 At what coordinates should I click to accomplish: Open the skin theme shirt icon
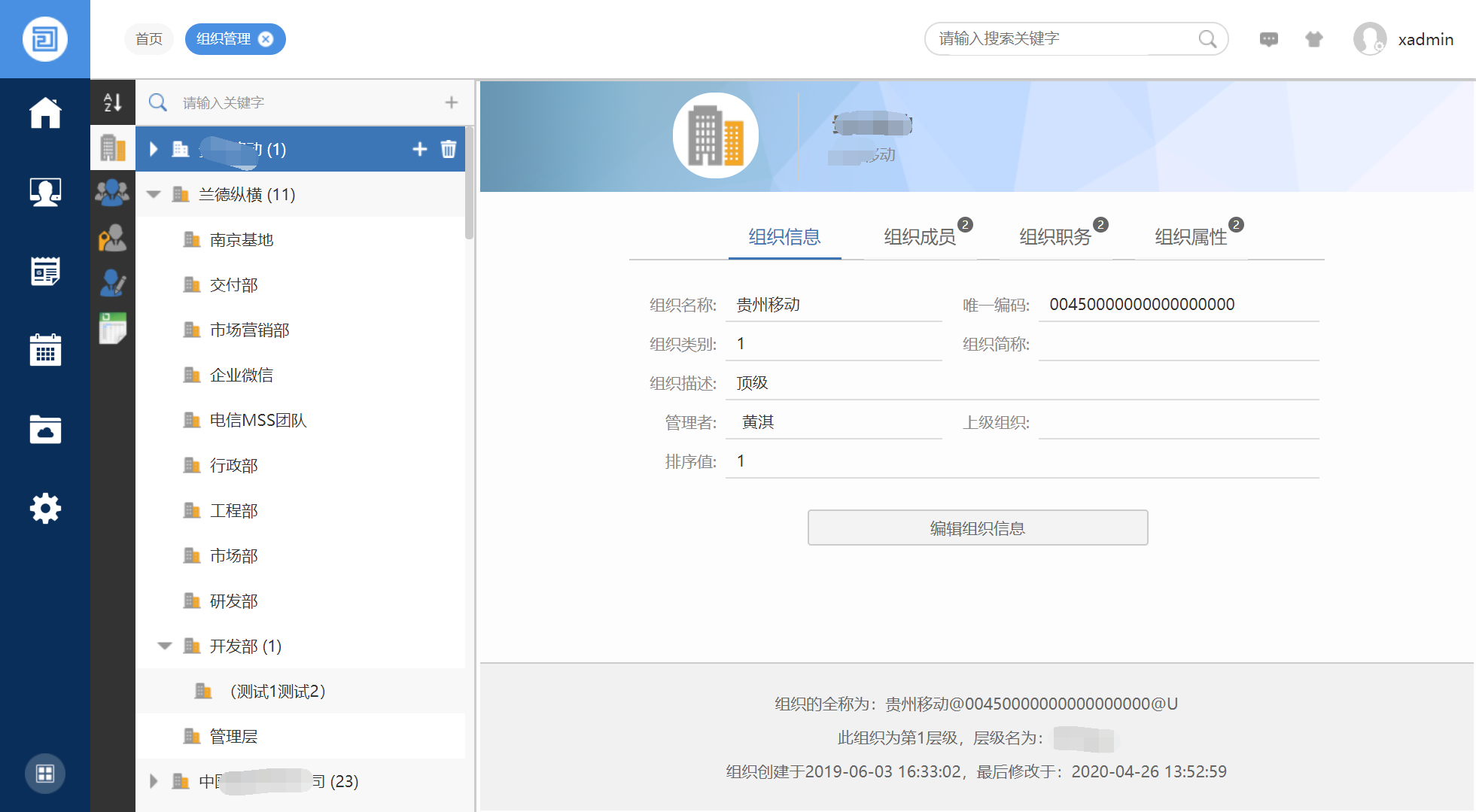(1314, 39)
